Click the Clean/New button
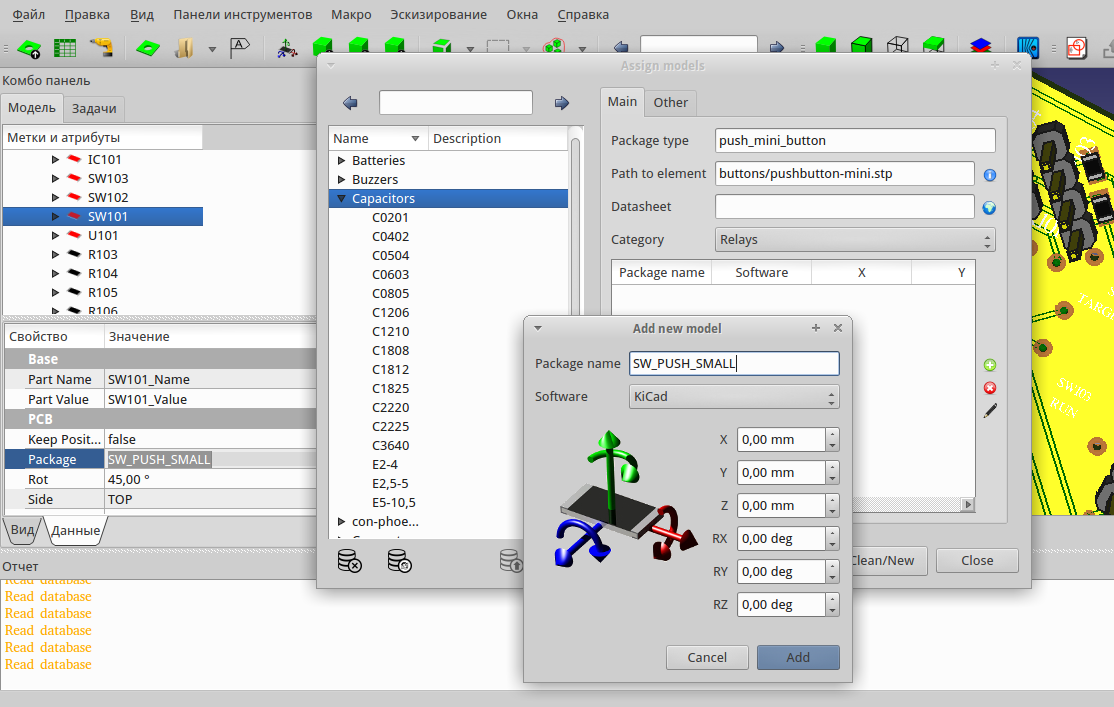Viewport: 1114px width, 707px height. (884, 561)
